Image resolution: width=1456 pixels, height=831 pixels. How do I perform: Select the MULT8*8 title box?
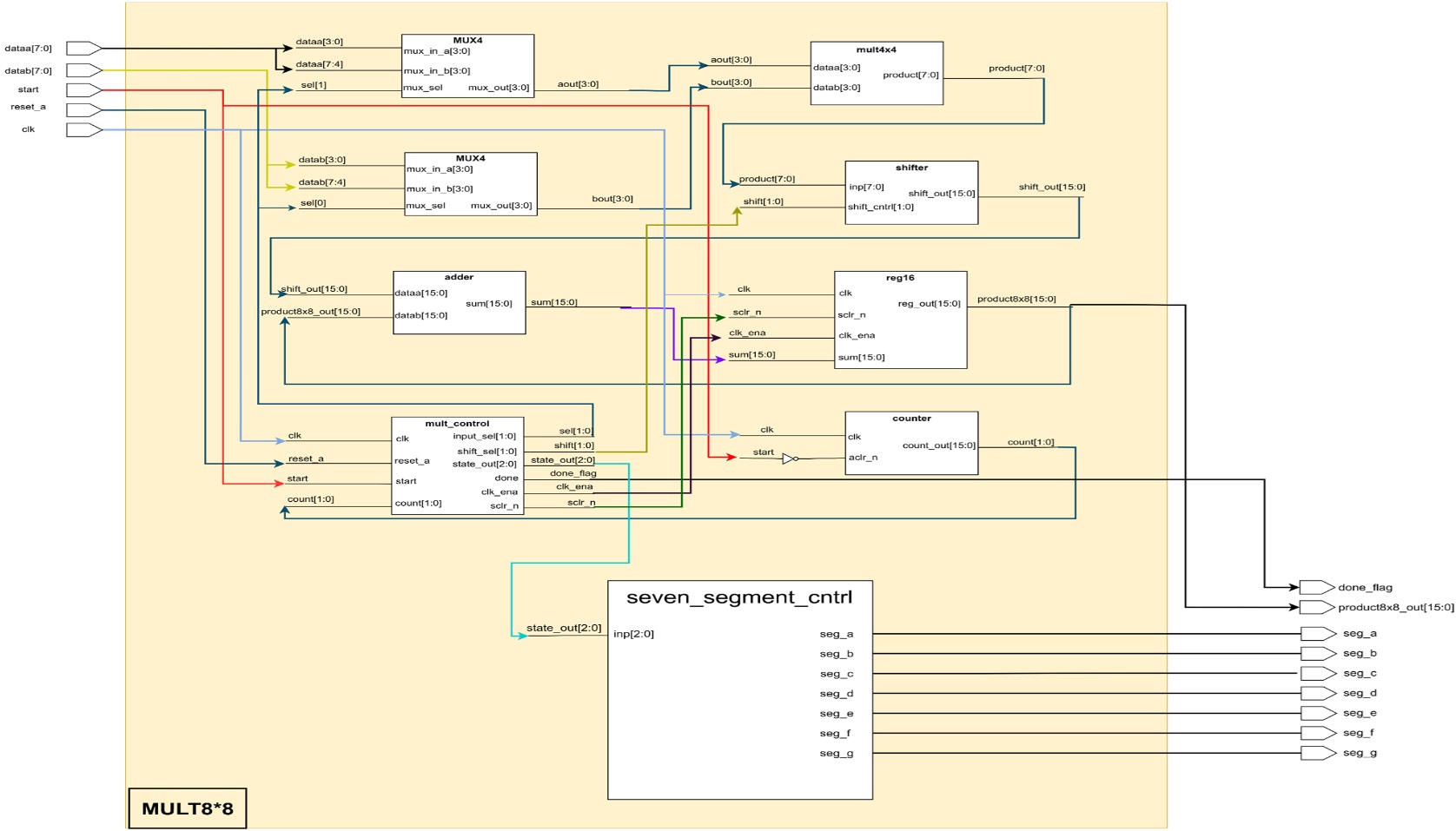click(x=187, y=808)
